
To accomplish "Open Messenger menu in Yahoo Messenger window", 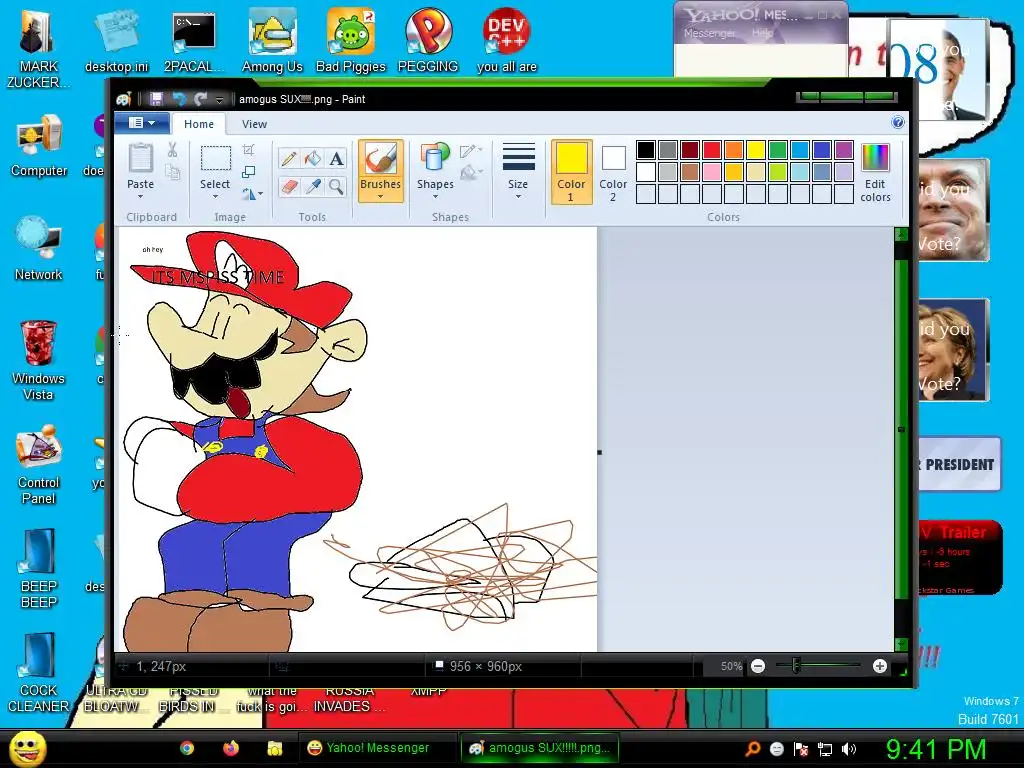I will [709, 33].
